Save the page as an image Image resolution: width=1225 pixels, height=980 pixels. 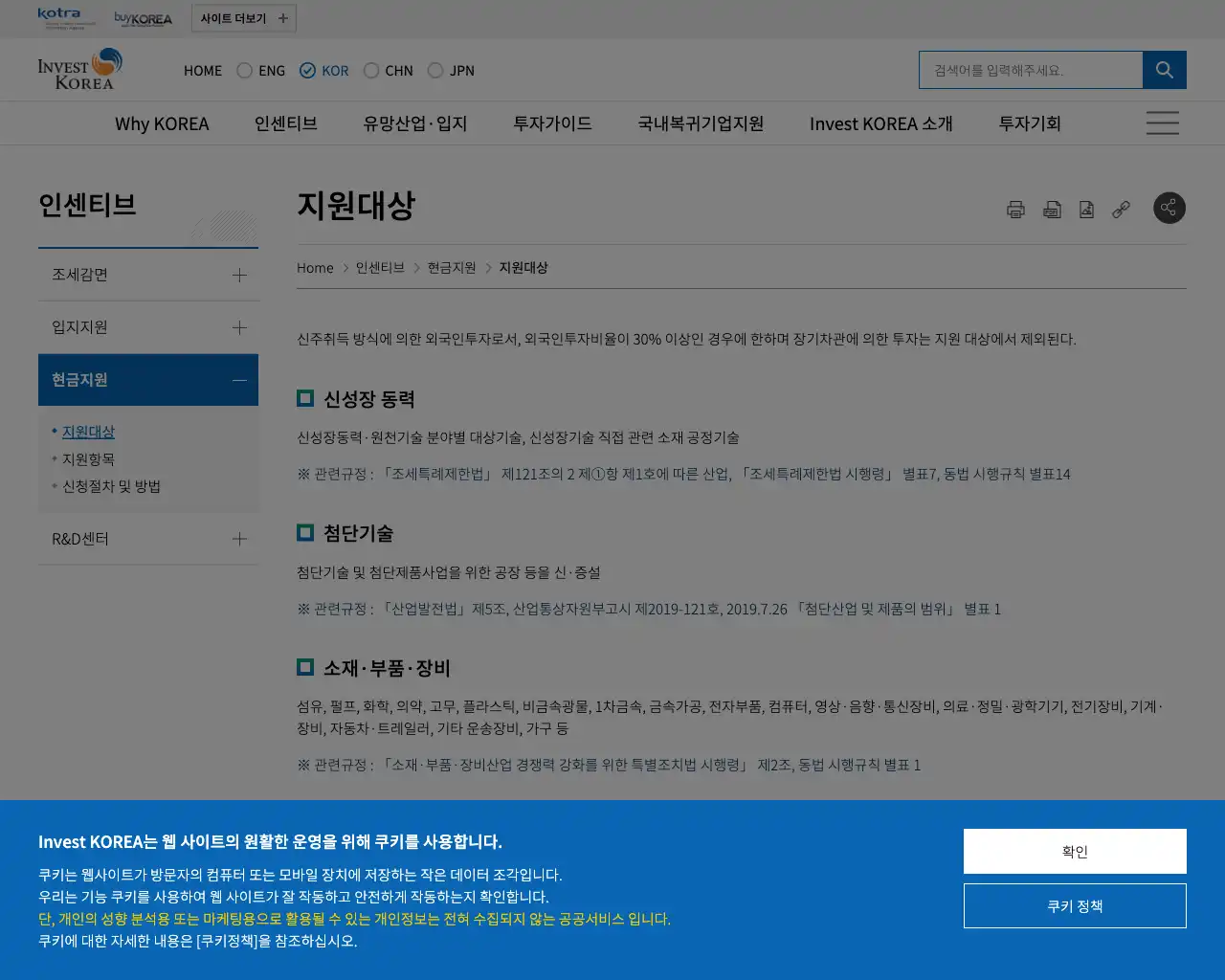[1086, 209]
